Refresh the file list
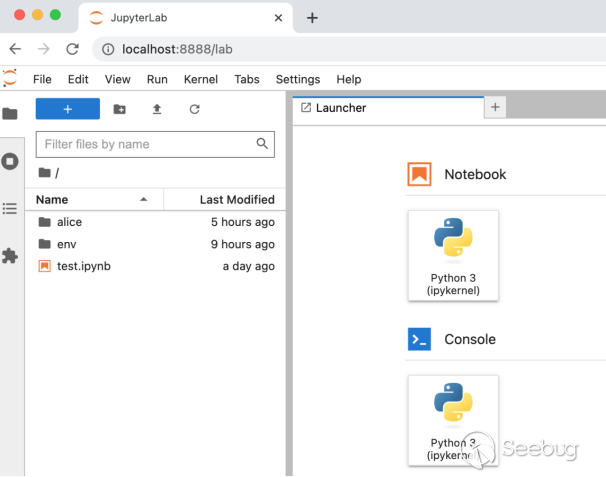The width and height of the screenshot is (606, 477). (194, 109)
